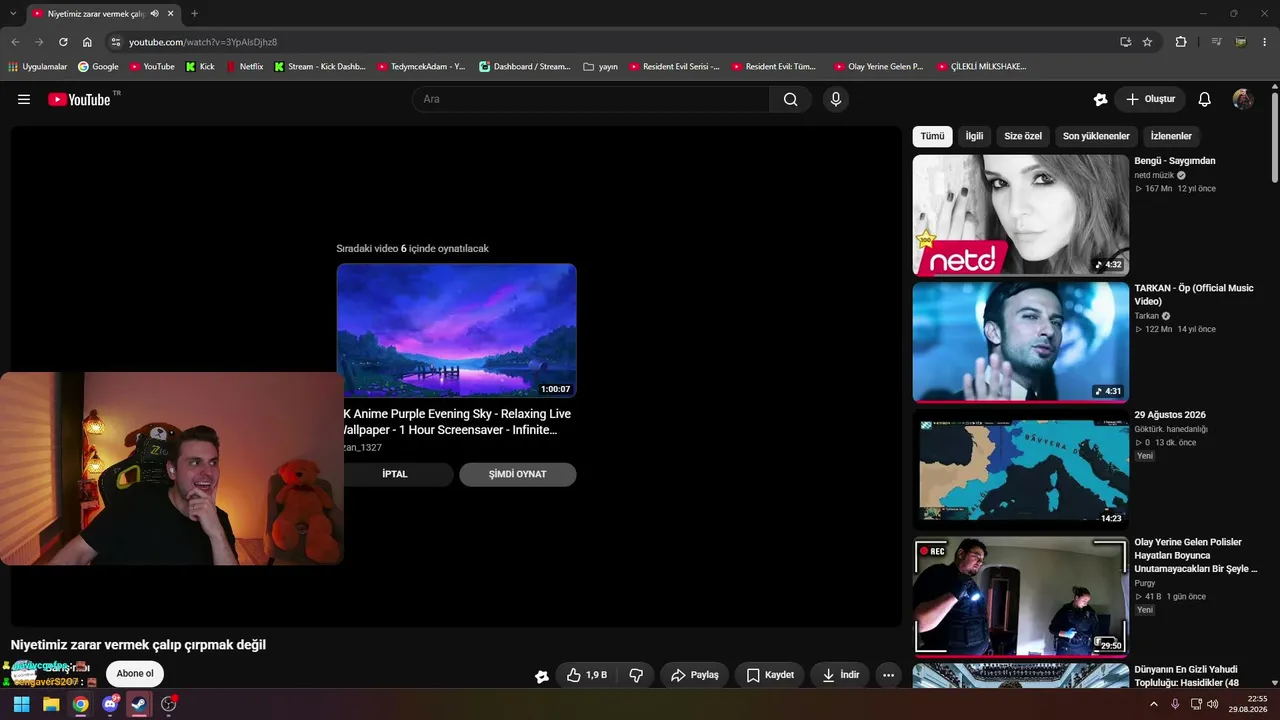Open the 29 Ağustos 2026 video thumbnail
1280x720 pixels.
pos(1021,469)
